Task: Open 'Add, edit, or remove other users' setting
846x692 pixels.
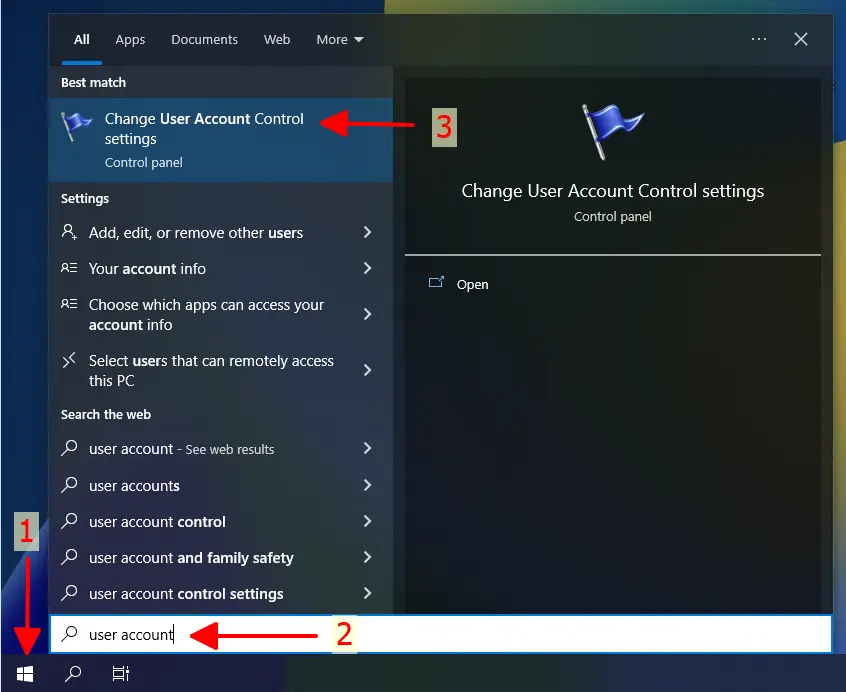Action: [221, 232]
